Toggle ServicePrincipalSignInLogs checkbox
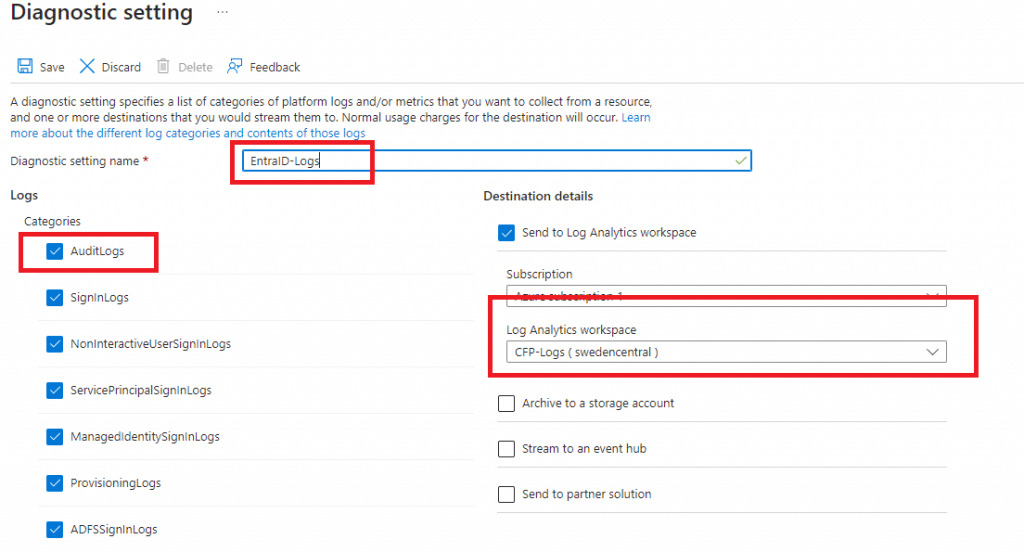Image resolution: width=1024 pixels, height=552 pixels. tap(55, 390)
